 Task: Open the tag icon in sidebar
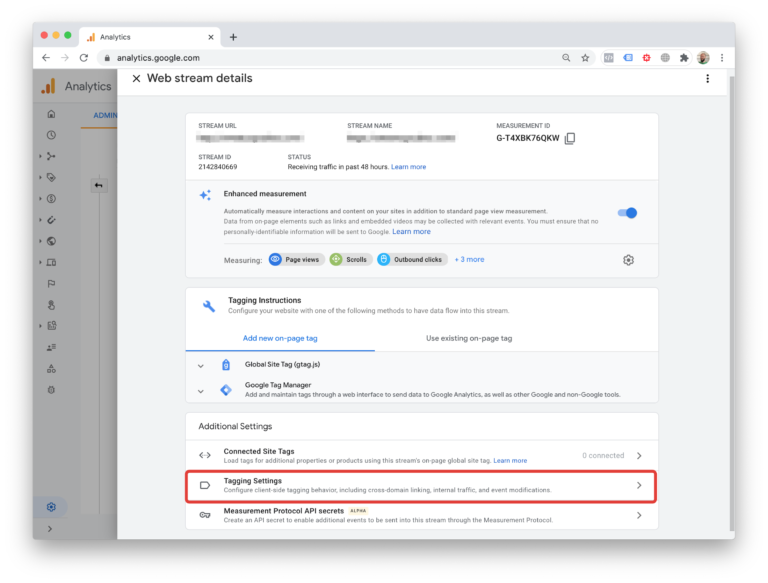click(x=51, y=177)
